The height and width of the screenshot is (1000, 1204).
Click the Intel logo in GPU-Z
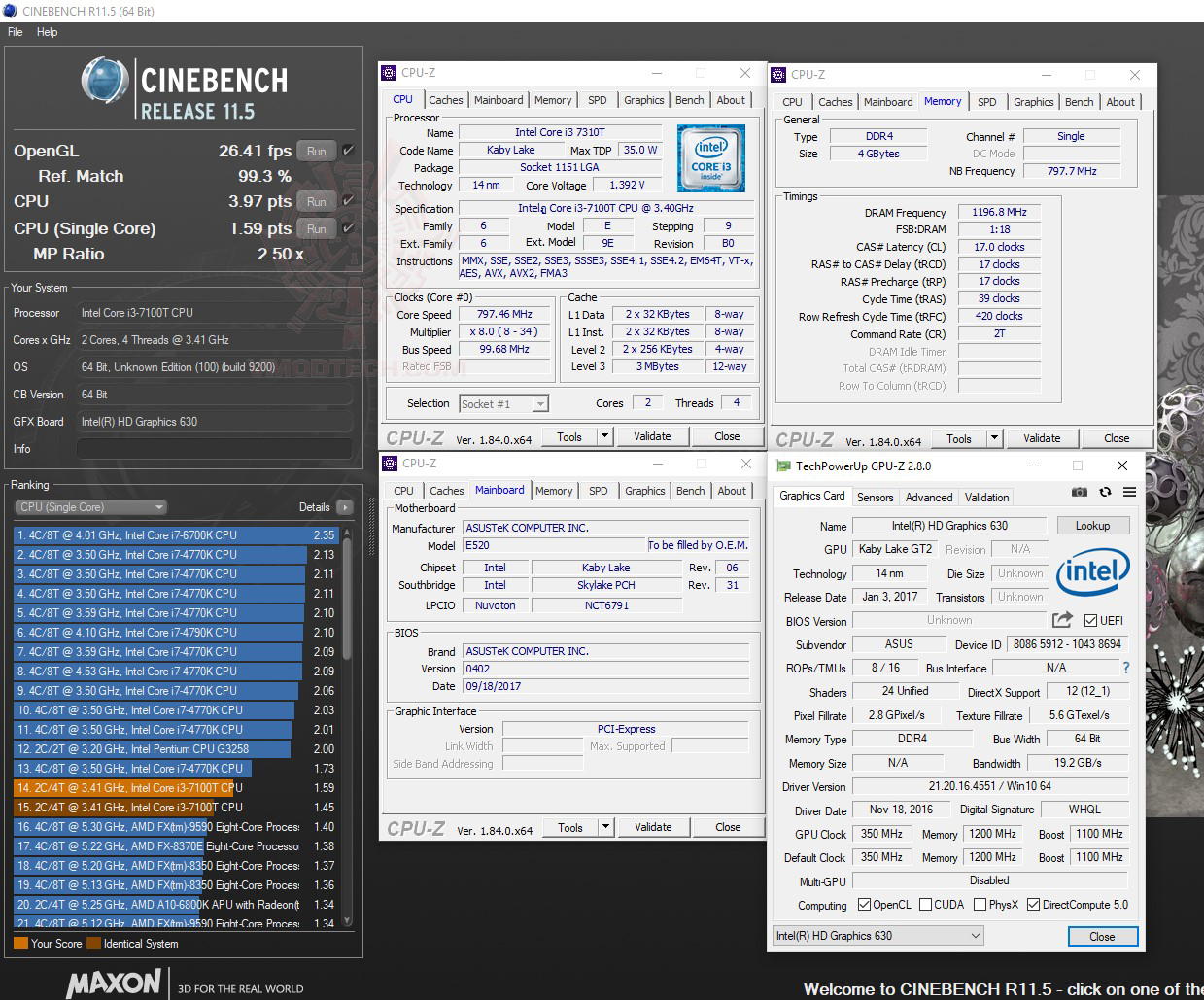pyautogui.click(x=1092, y=571)
